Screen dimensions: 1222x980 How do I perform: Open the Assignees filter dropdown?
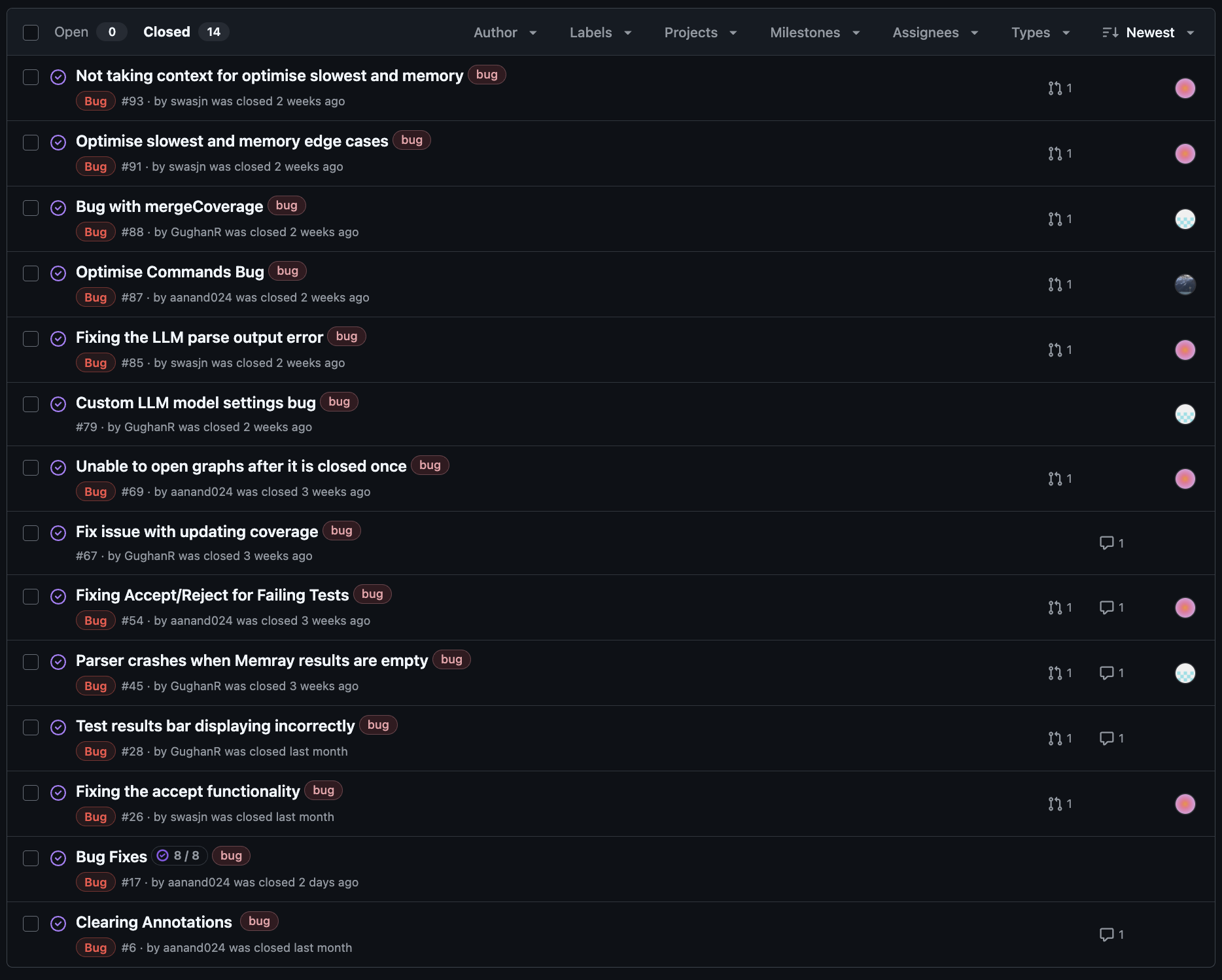934,32
